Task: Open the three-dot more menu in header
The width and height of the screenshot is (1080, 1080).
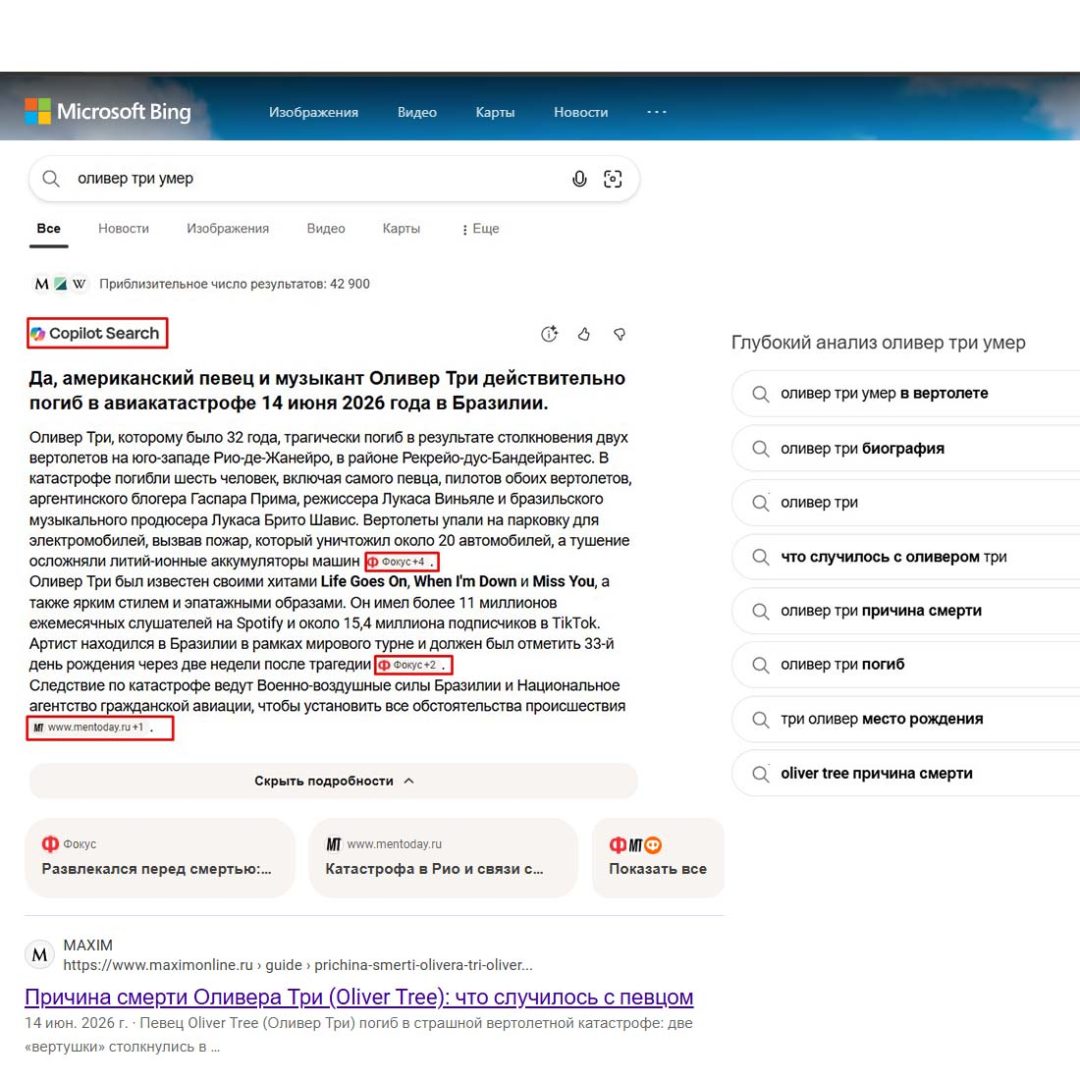Action: pos(656,112)
